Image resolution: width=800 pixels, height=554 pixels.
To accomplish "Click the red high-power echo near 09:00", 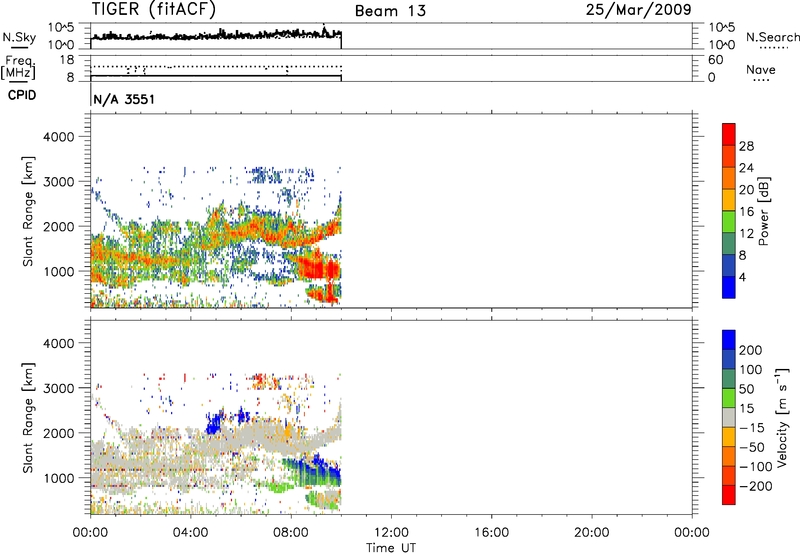I will [316, 267].
